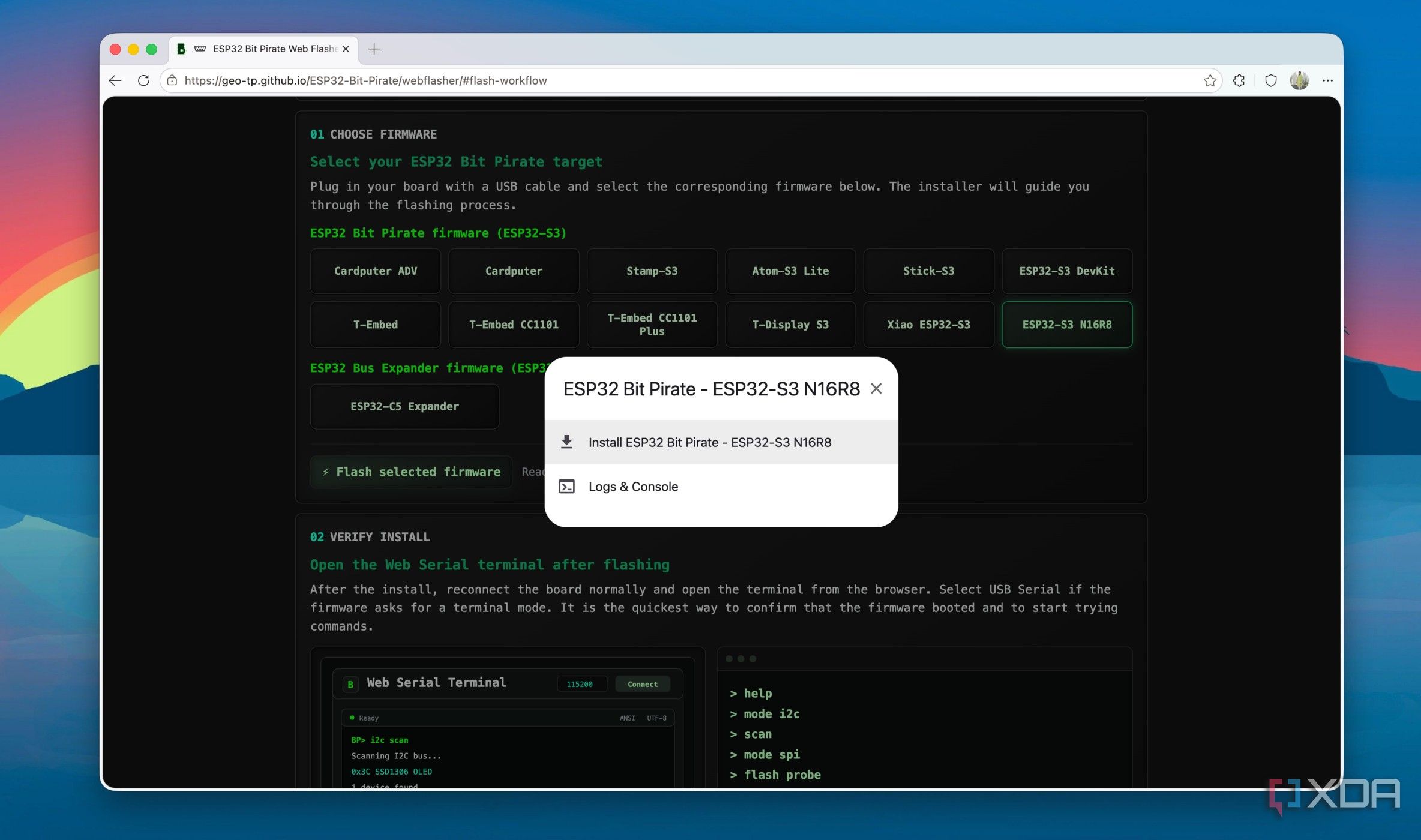Select T-Display S3 firmware
The height and width of the screenshot is (840, 1421).
(790, 325)
